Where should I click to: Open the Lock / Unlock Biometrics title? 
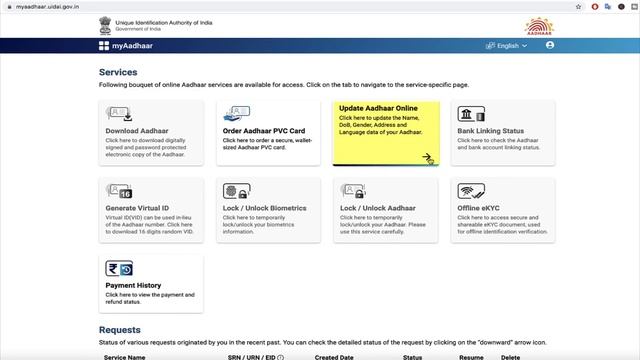[264, 208]
